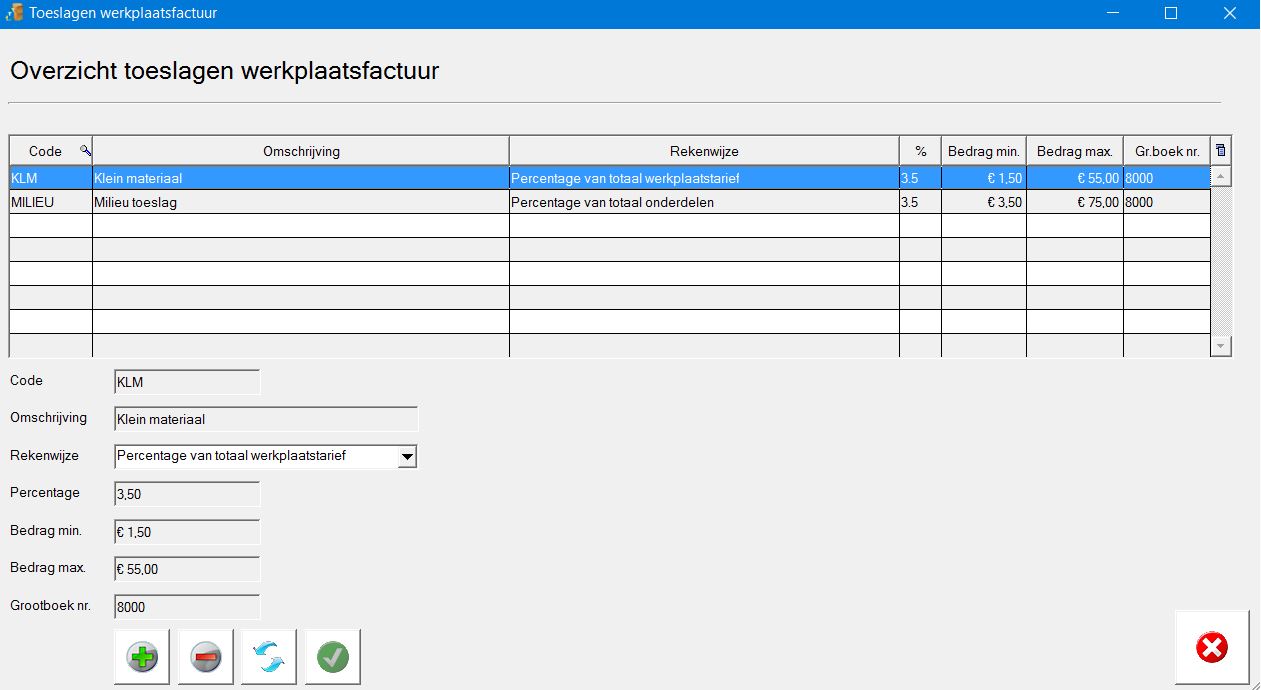Click the Grootboek nr. input field

(187, 607)
